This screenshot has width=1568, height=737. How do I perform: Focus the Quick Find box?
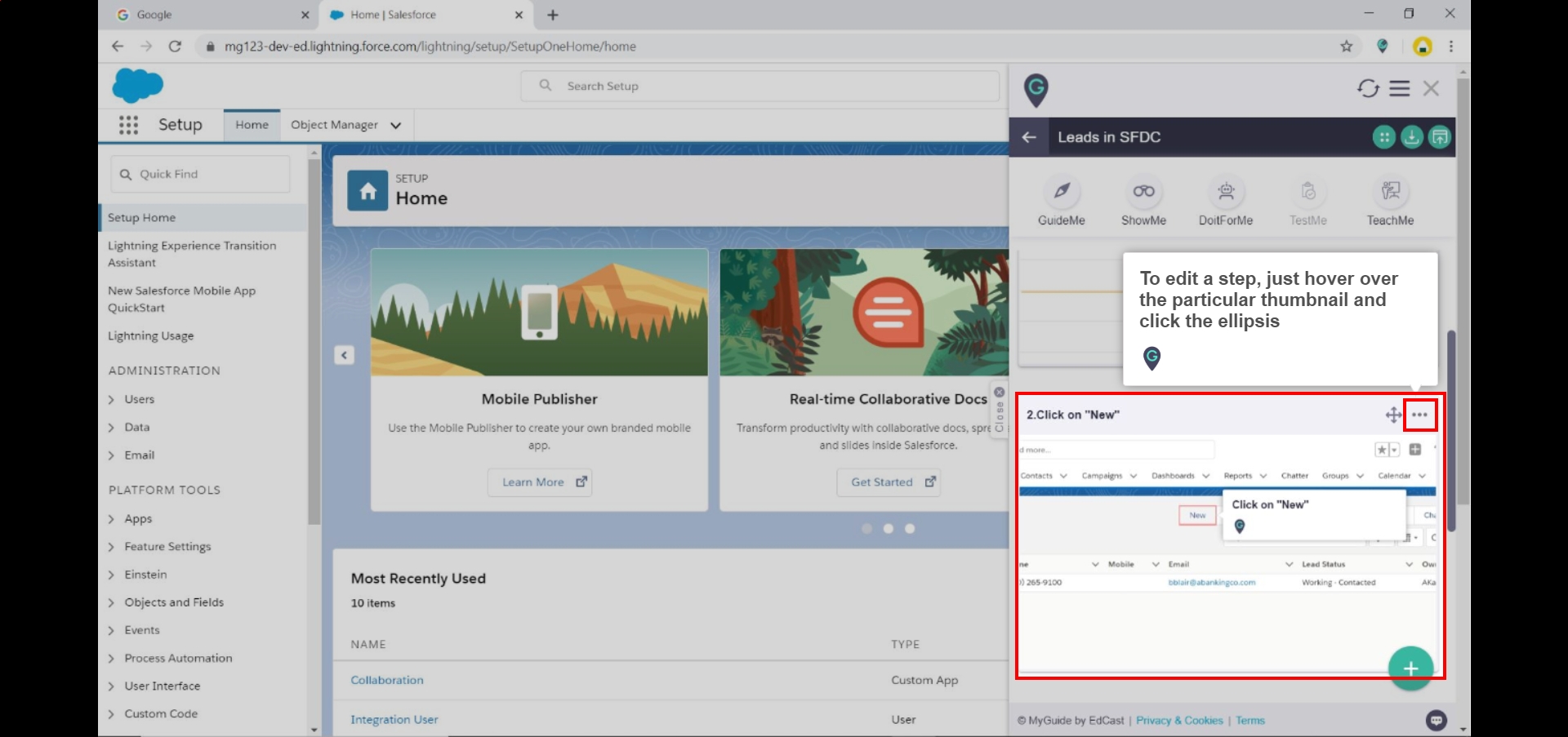click(x=200, y=174)
